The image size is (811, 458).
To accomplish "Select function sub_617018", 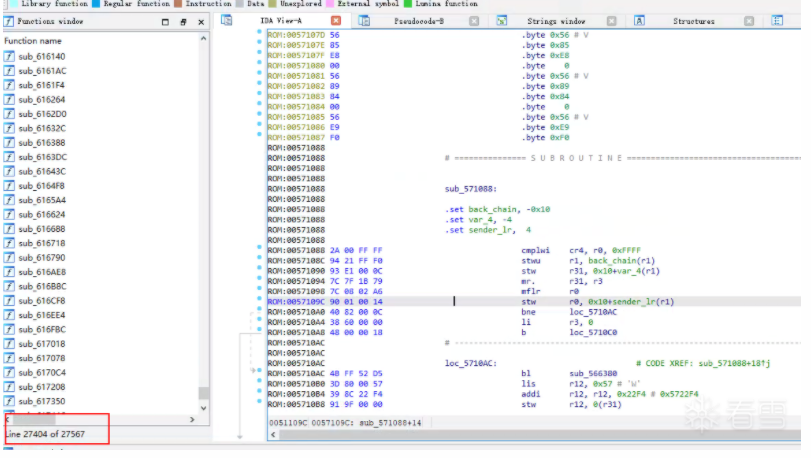I will point(42,344).
